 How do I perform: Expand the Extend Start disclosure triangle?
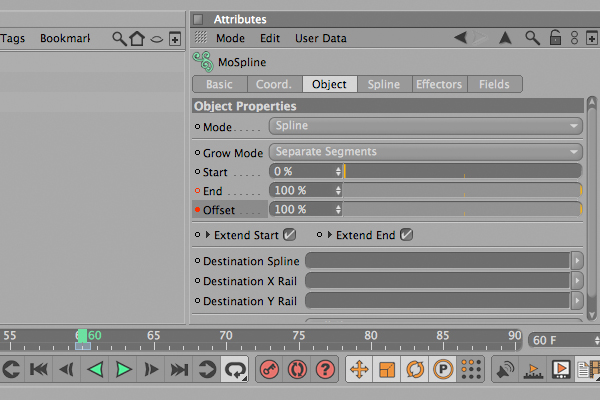point(208,235)
